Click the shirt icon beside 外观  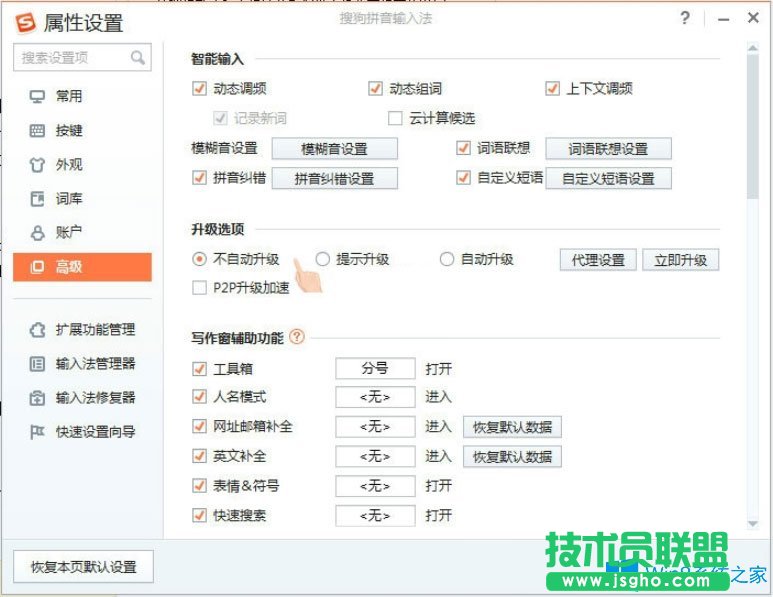click(x=37, y=165)
